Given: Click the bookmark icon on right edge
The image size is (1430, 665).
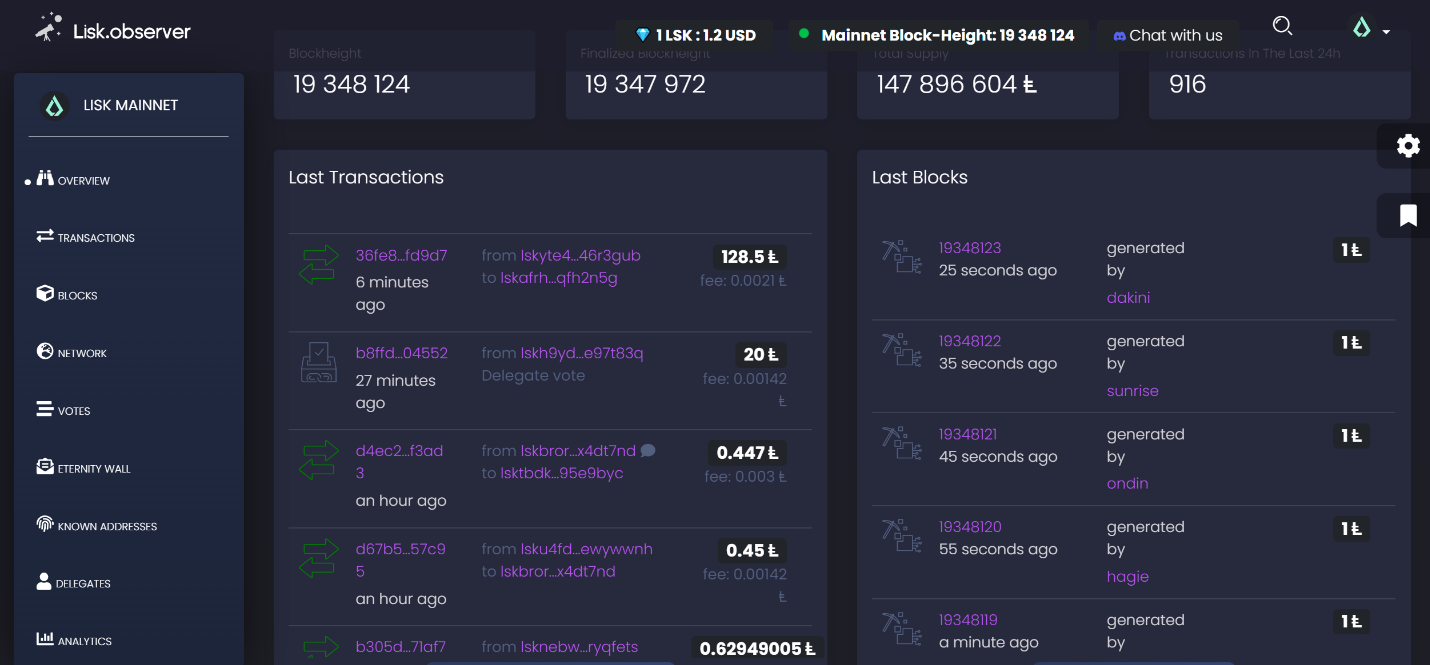Looking at the screenshot, I should 1408,215.
